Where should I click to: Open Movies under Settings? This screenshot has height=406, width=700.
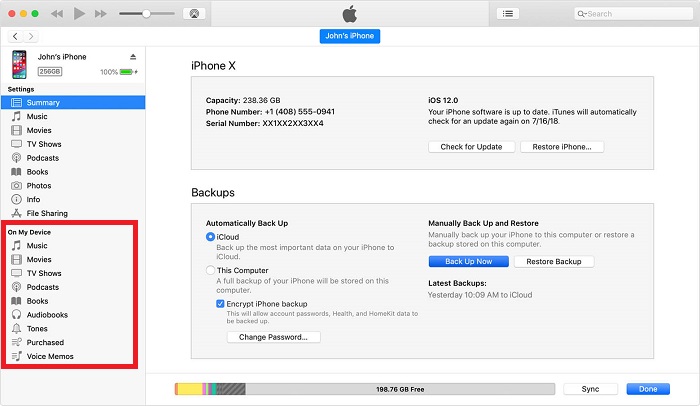(73, 130)
